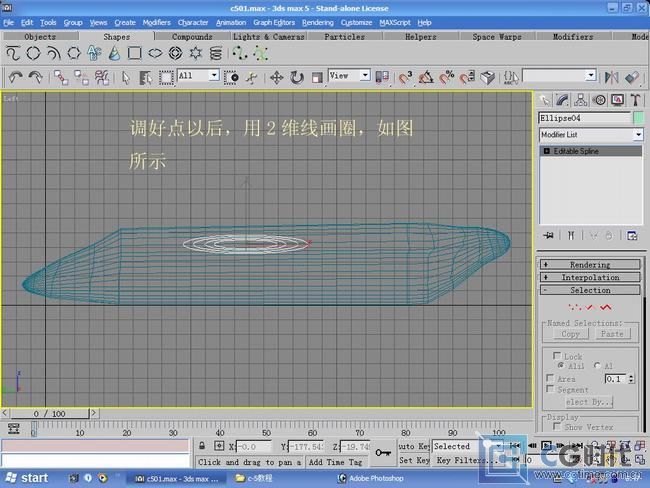Toggle the Angle Snap icon
650x488 pixels.
[x=426, y=78]
